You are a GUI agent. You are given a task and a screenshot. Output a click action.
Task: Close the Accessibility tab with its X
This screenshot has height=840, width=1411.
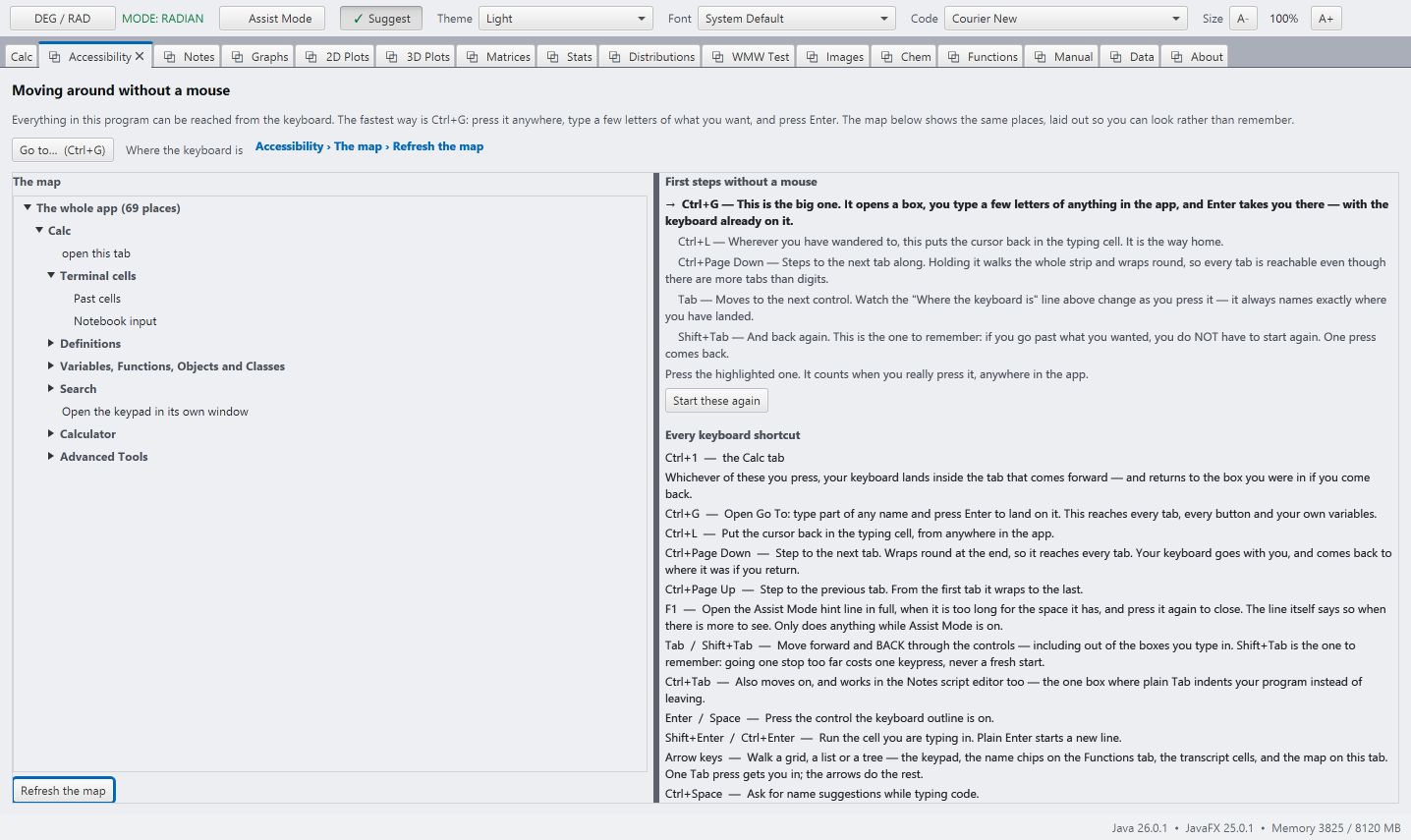[x=140, y=56]
